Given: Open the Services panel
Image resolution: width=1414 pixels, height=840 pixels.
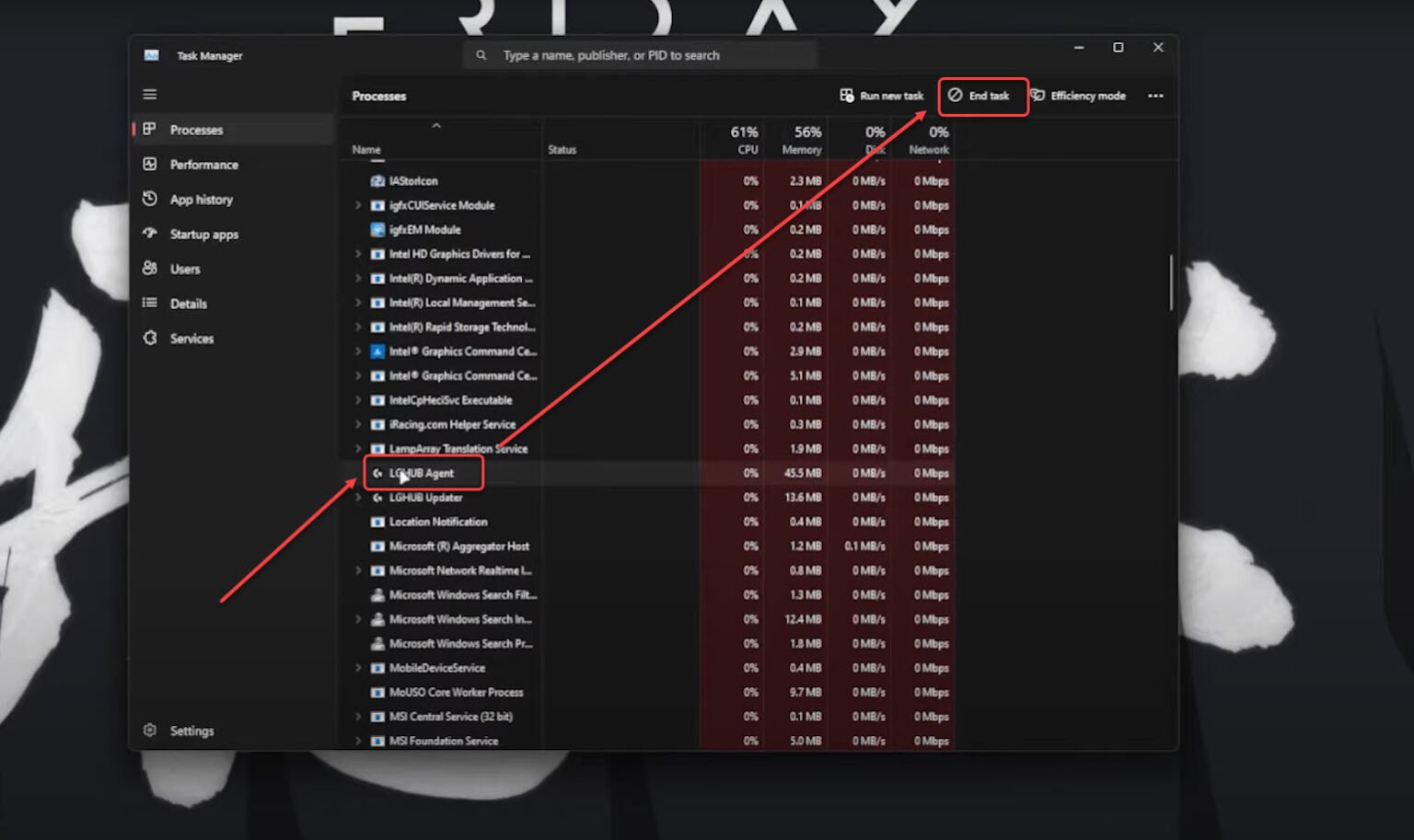Looking at the screenshot, I should point(193,338).
